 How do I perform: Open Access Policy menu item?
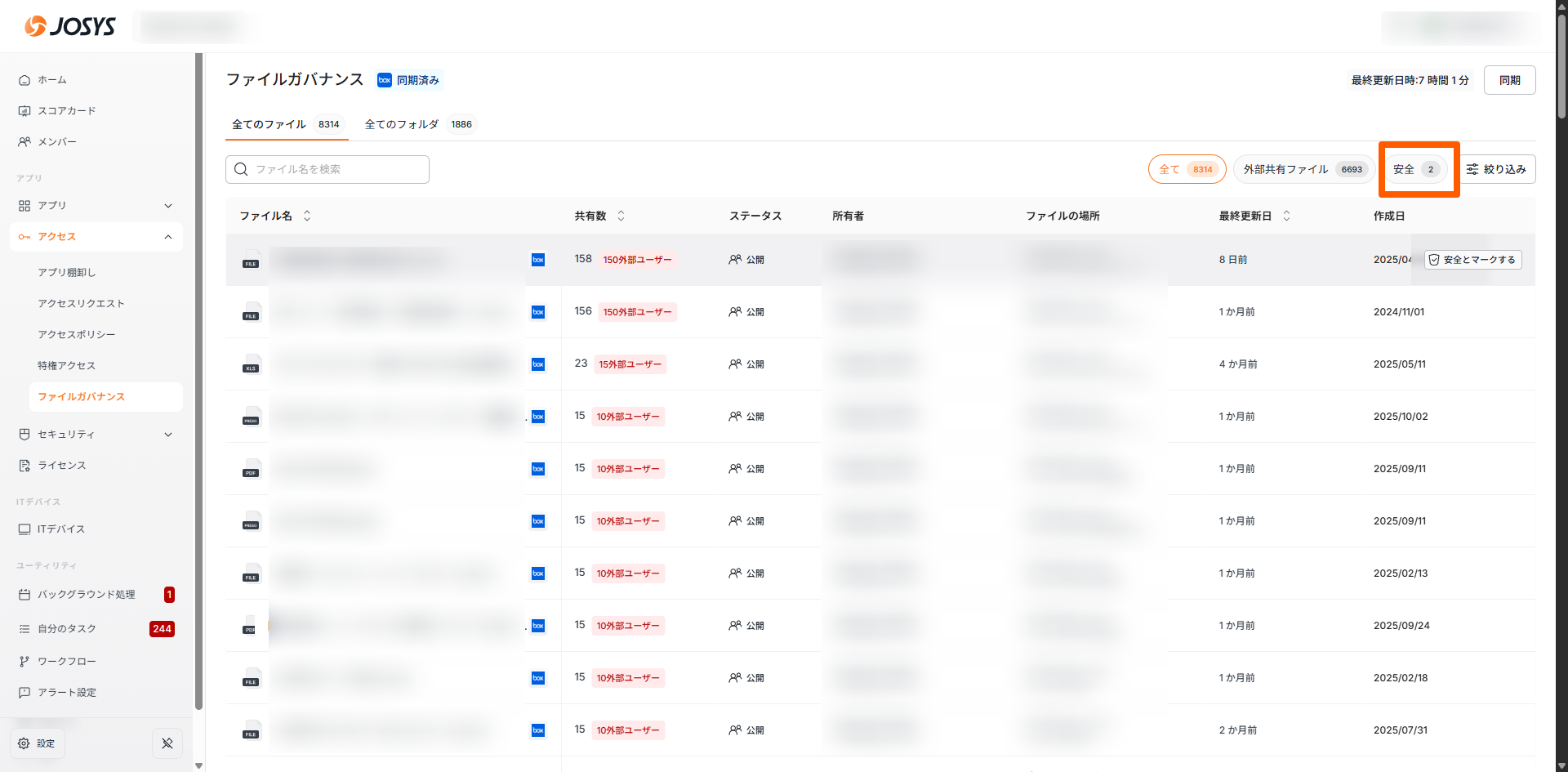[77, 335]
